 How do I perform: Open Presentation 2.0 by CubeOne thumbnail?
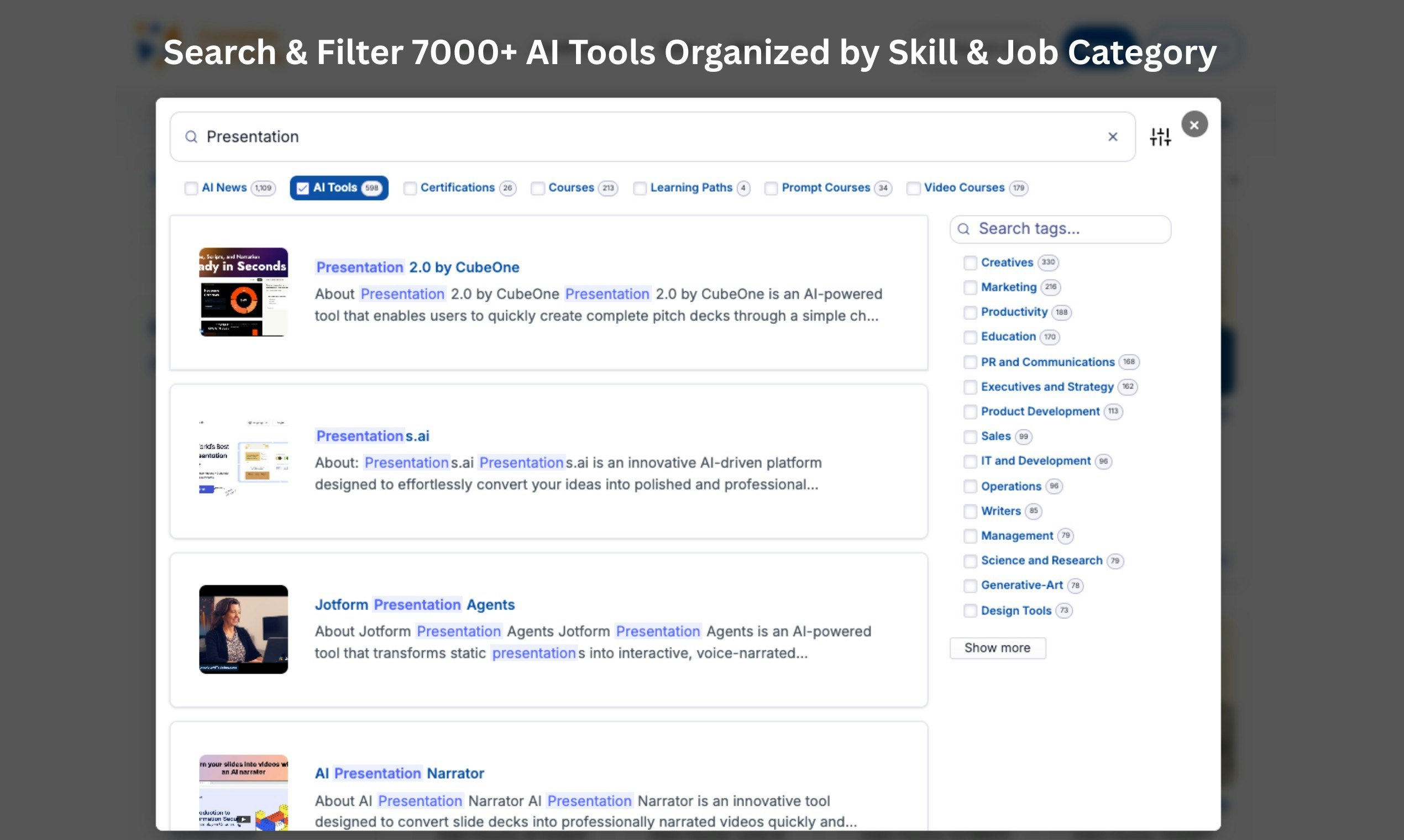pos(243,292)
